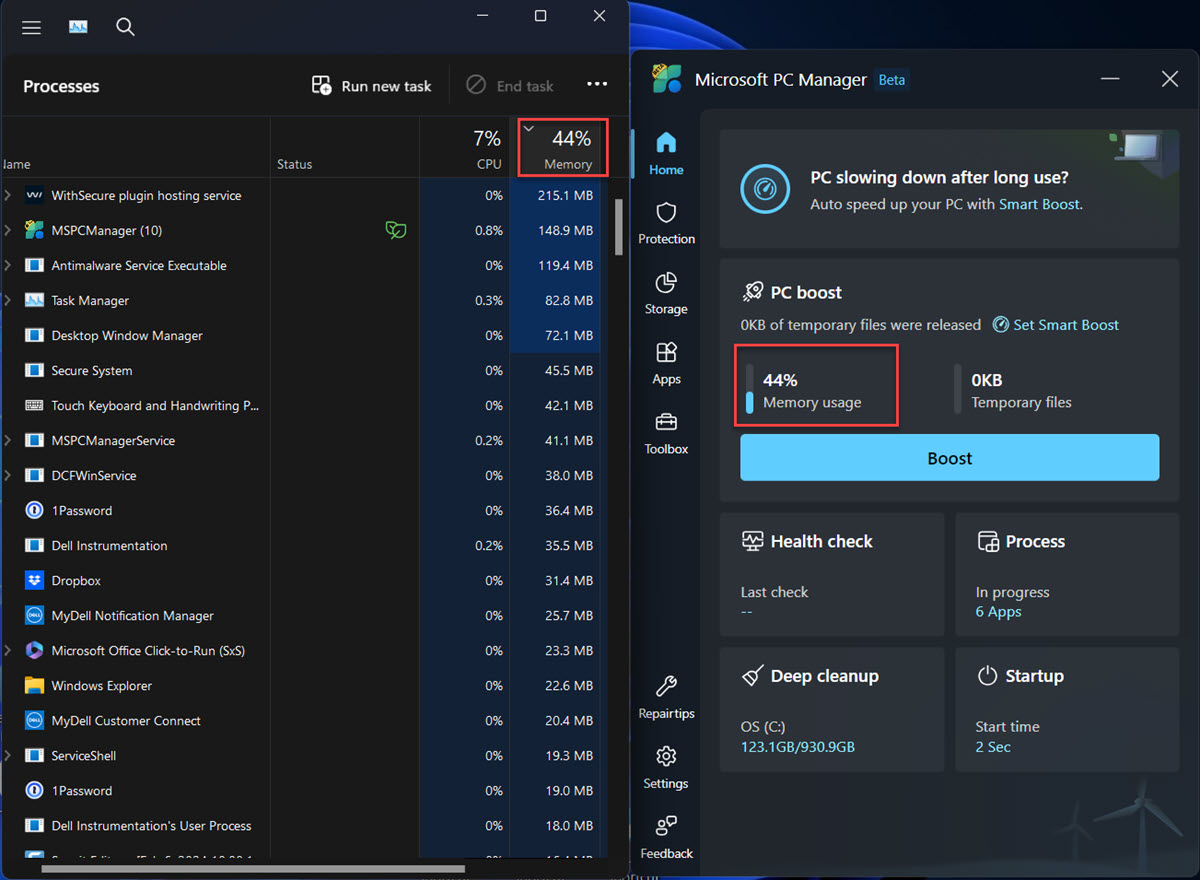Viewport: 1200px width, 880px height.
Task: Open PC Manager Settings gear
Action: tap(666, 767)
